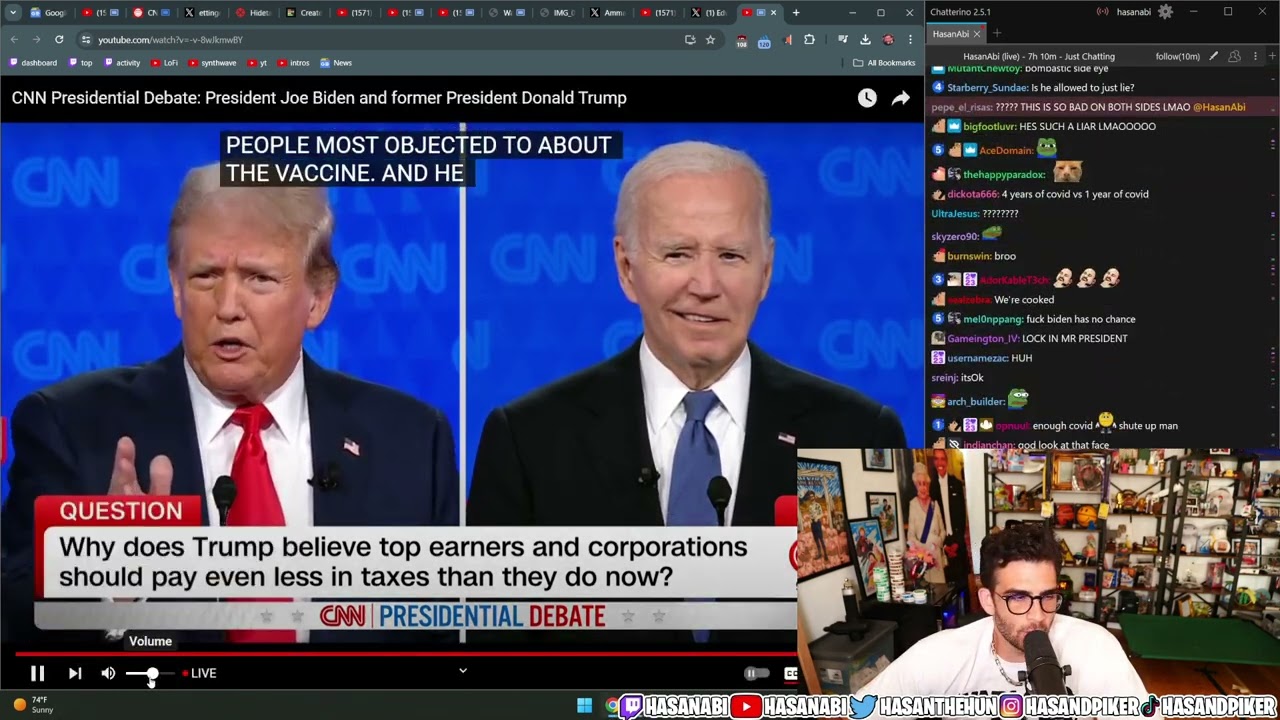
Task: Add a new split with plus icon
Action: pyautogui.click(x=1271, y=56)
